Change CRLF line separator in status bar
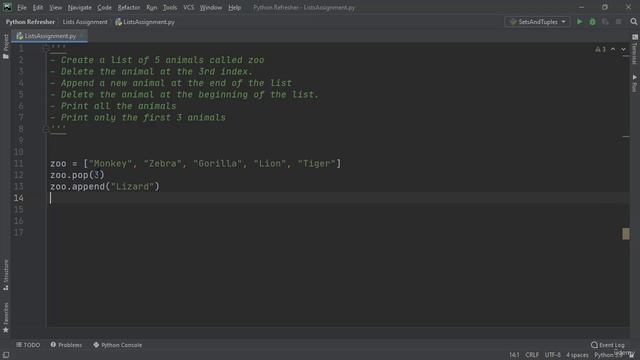 point(532,355)
